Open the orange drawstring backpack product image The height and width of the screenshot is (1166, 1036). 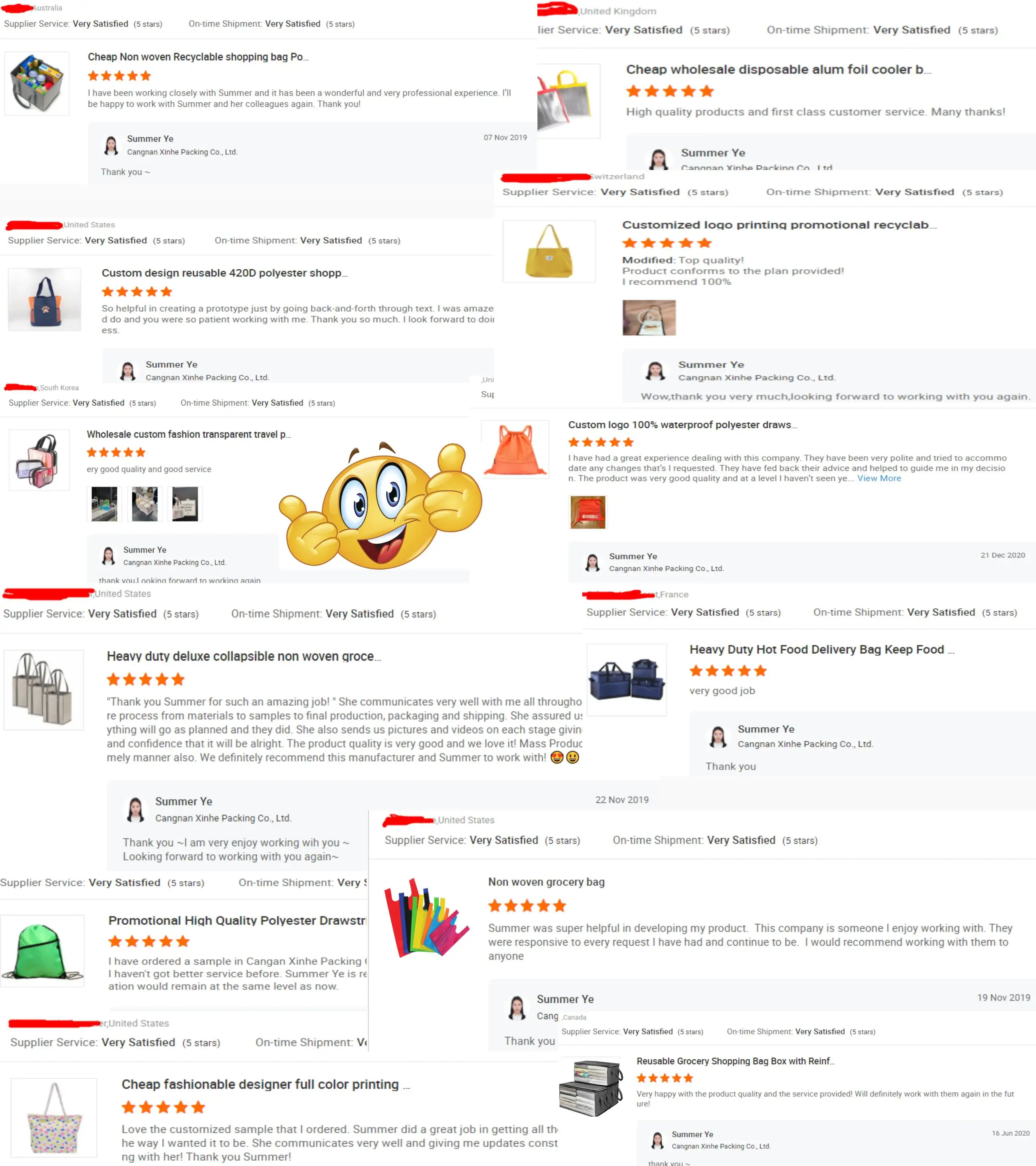coord(516,449)
